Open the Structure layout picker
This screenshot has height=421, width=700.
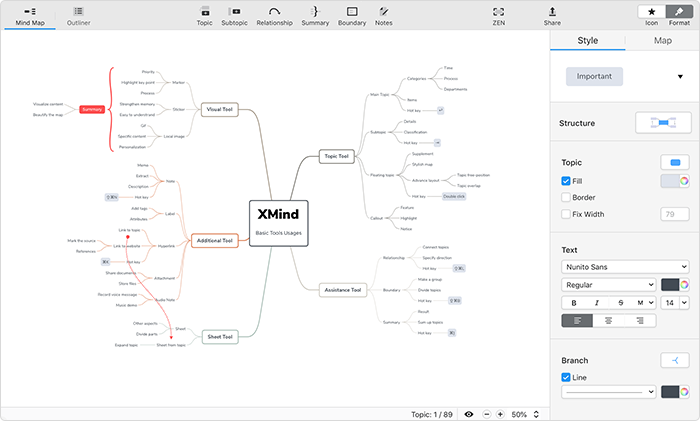pyautogui.click(x=663, y=123)
